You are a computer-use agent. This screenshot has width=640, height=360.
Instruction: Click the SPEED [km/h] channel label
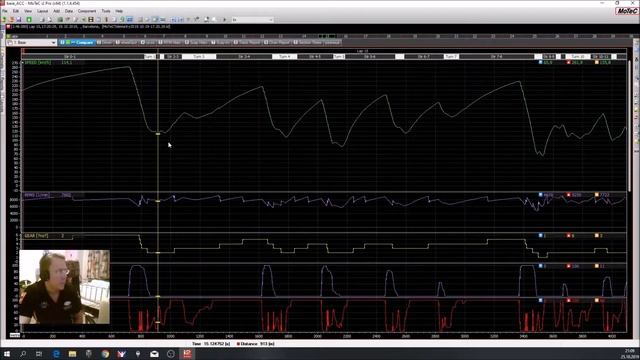(38, 62)
